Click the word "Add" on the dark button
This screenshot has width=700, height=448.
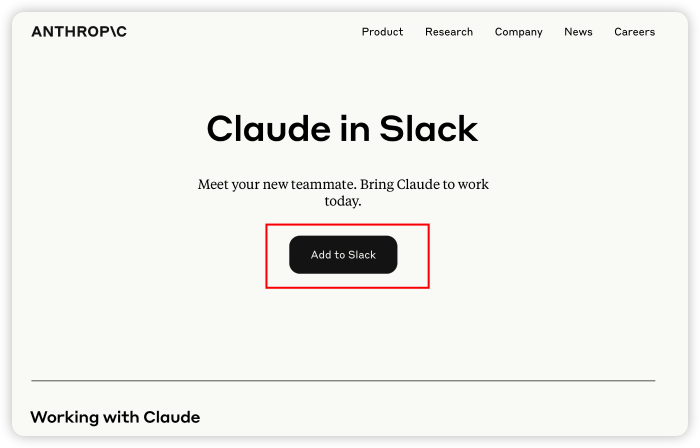point(321,255)
